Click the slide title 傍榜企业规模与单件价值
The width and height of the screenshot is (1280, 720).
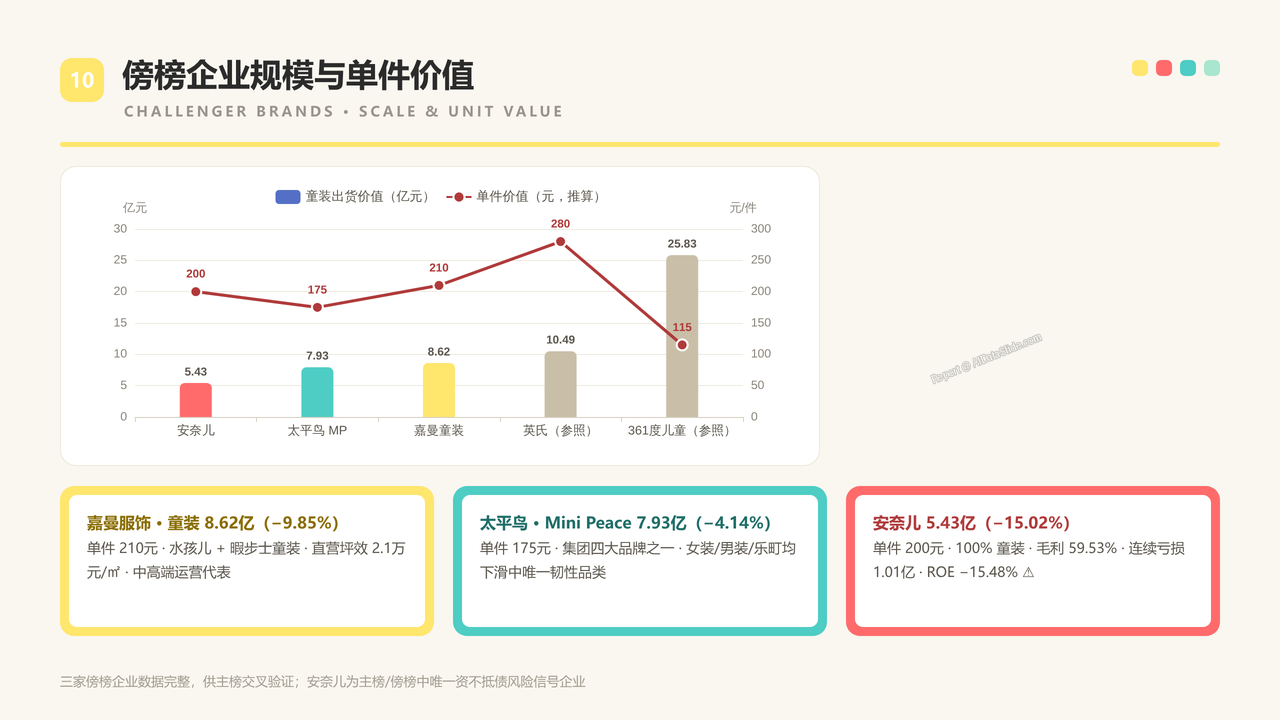(x=298, y=76)
